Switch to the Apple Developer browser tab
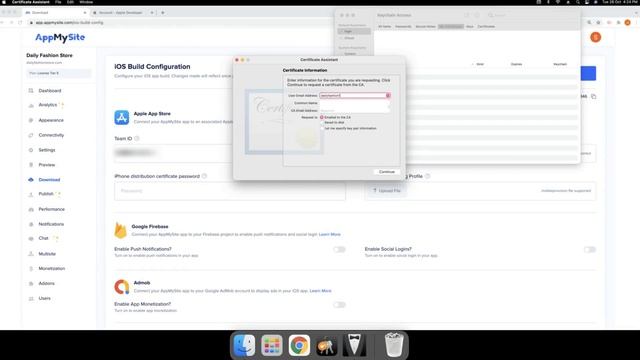Image resolution: width=640 pixels, height=360 pixels. (121, 13)
